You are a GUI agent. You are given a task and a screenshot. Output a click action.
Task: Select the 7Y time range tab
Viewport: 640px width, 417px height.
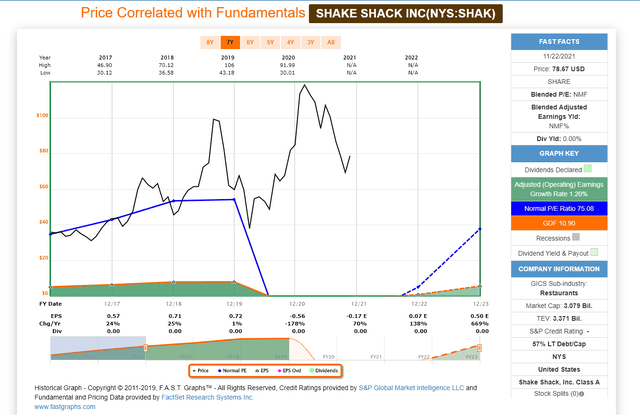pyautogui.click(x=230, y=42)
